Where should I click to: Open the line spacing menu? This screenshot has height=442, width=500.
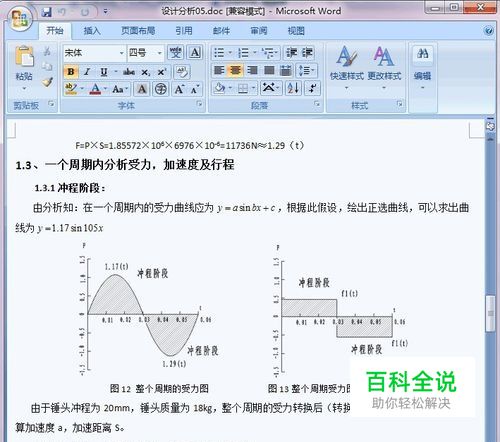click(x=306, y=70)
